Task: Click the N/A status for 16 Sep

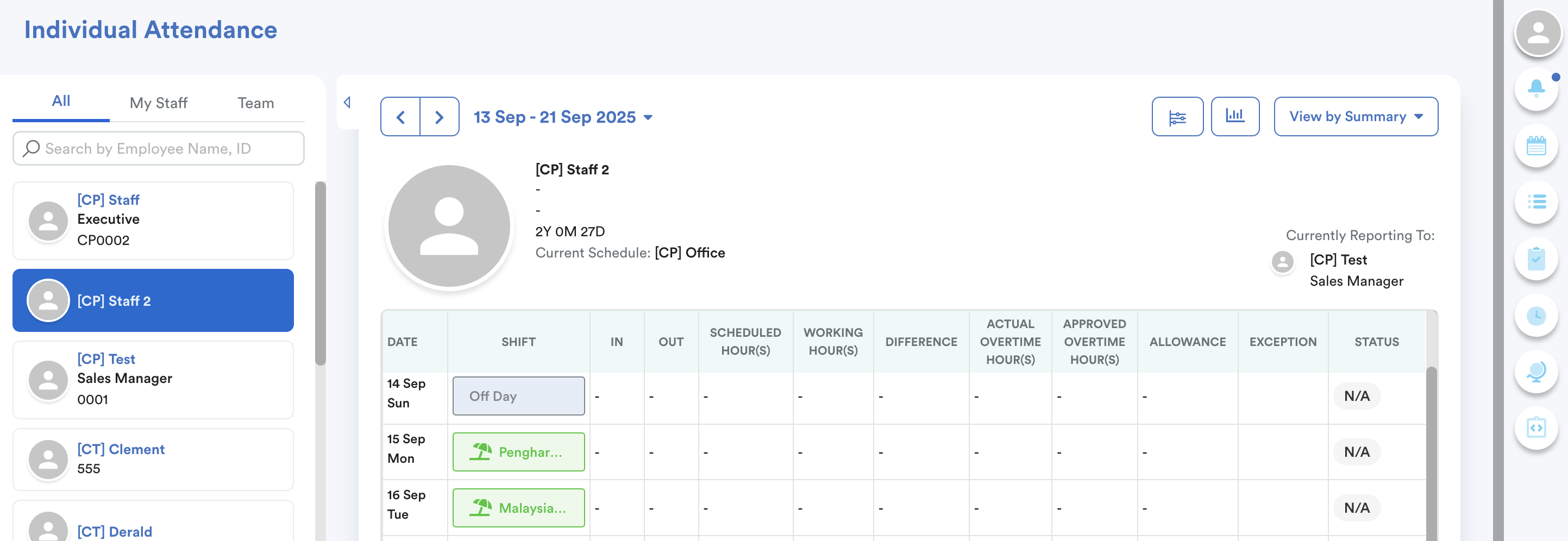Action: pos(1356,507)
